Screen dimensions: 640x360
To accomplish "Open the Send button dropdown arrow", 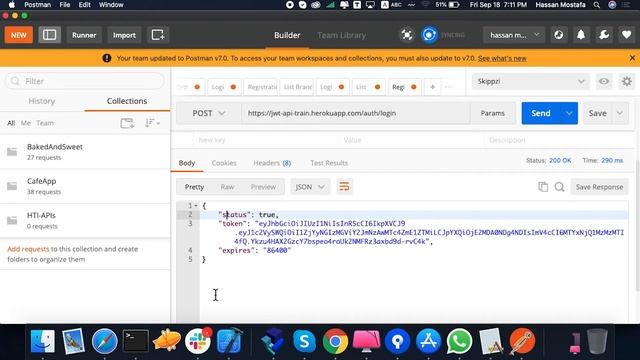I will coord(569,113).
